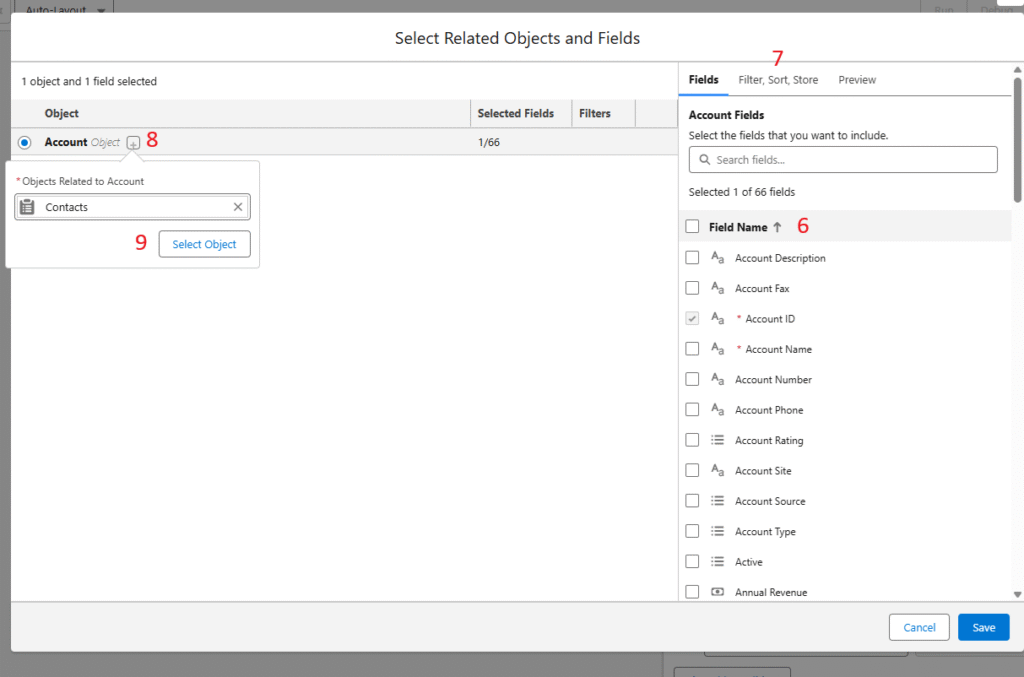Click the currency icon for Annual Revenue

coord(717,592)
